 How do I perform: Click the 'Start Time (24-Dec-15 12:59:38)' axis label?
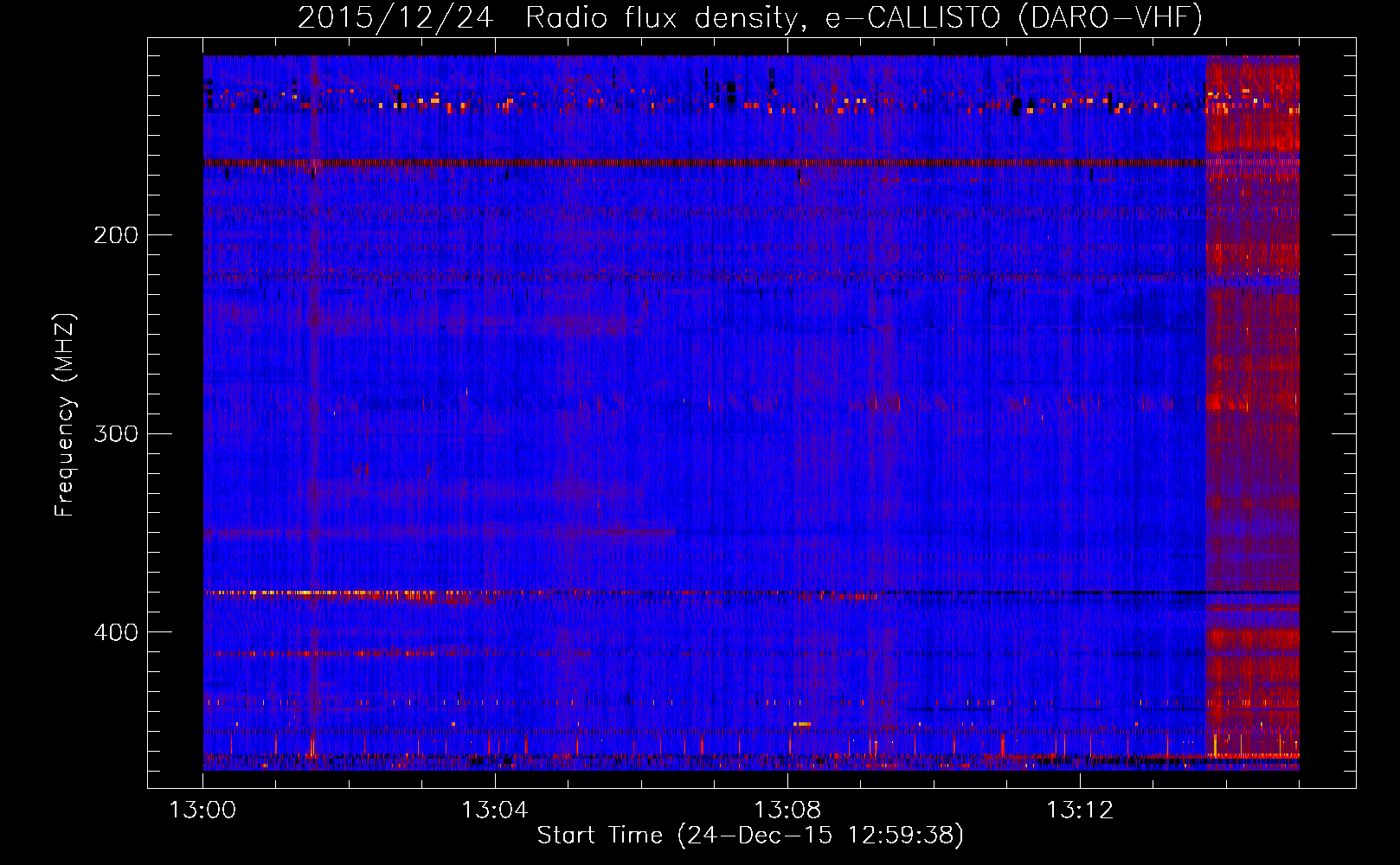point(750,836)
